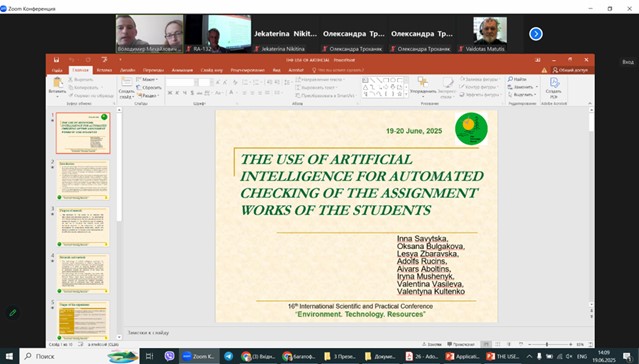Screen dimensions: 639x364
Task: Toggle underline (Ч) text formatting
Action: (185, 93)
